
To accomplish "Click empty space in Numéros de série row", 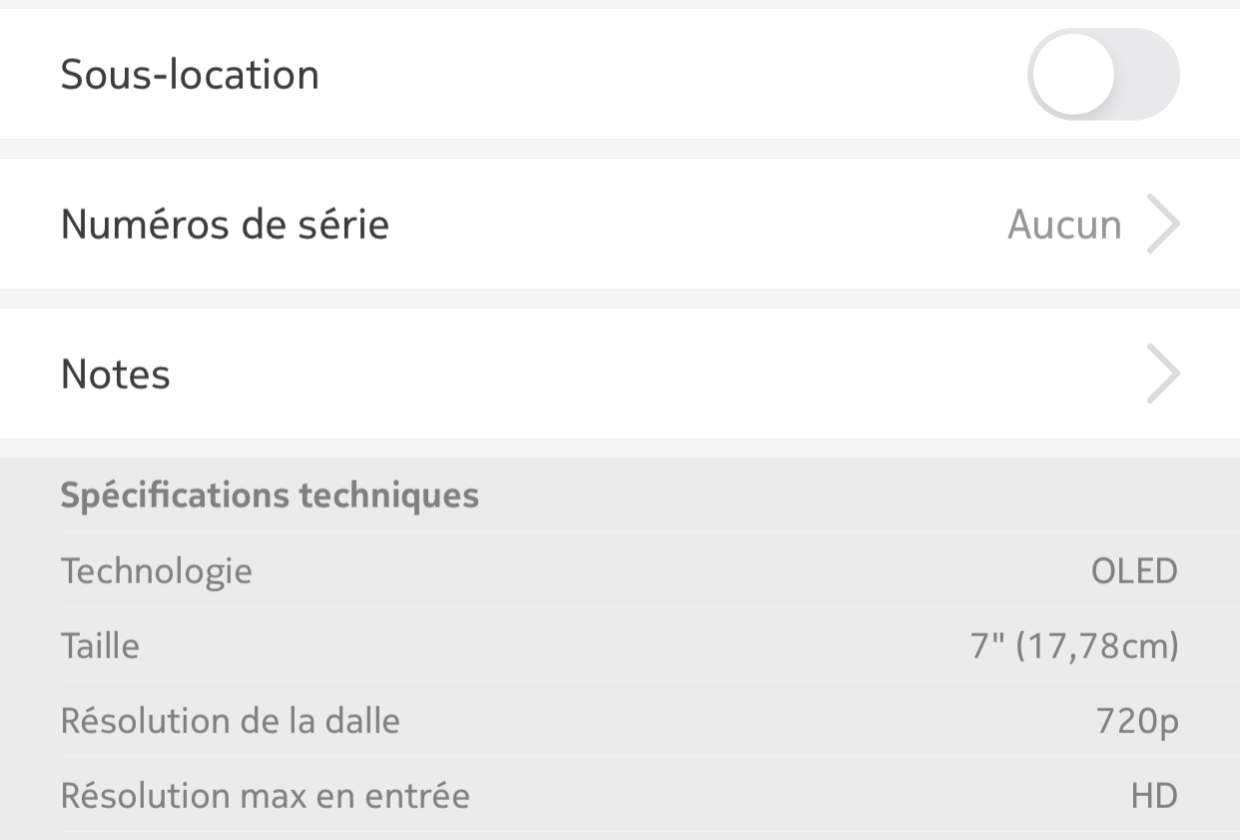I will point(698,224).
